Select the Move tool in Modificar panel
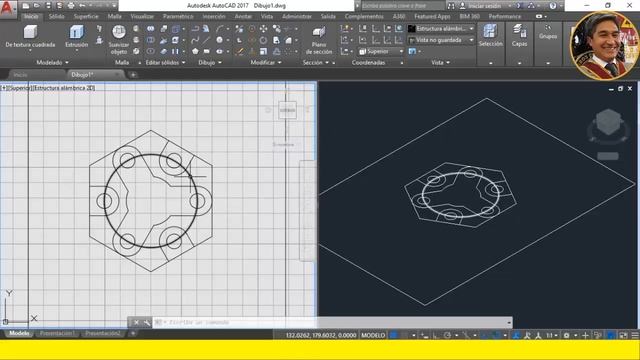Image resolution: width=640 pixels, height=360 pixels. (264, 29)
